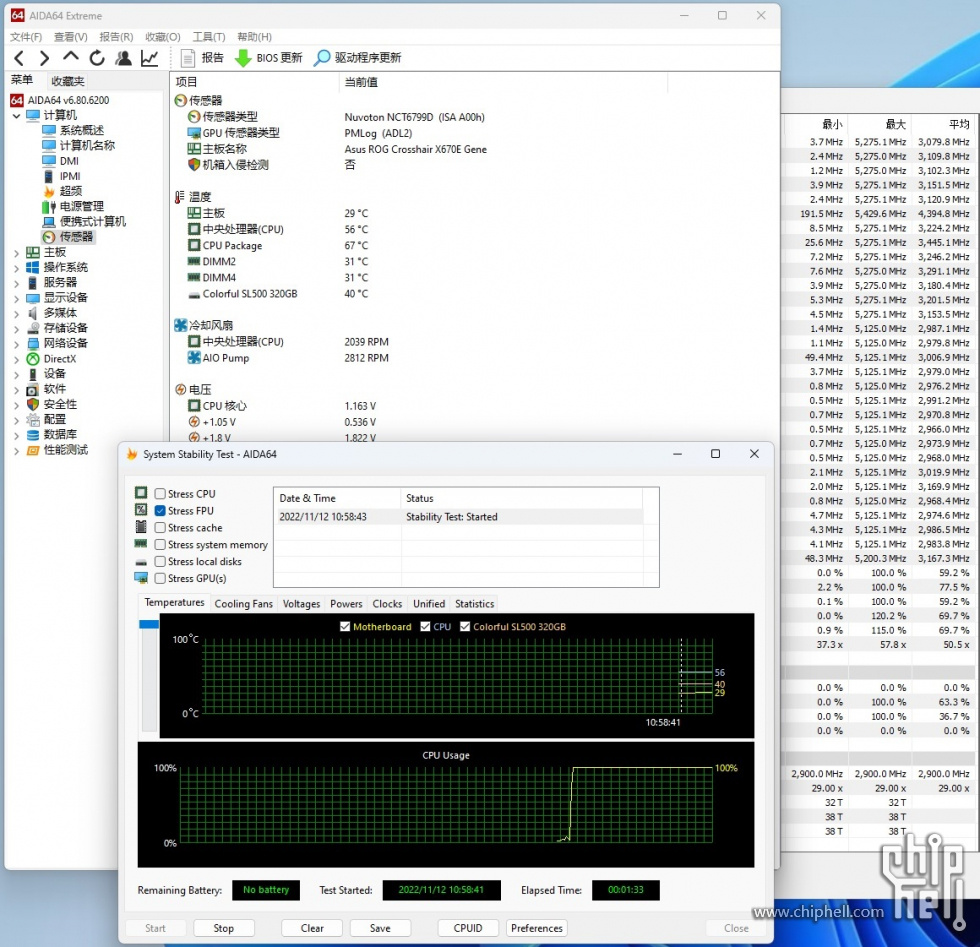Go forward with the right arrow toolbar icon
Screen dimensions: 980x947
(44, 58)
